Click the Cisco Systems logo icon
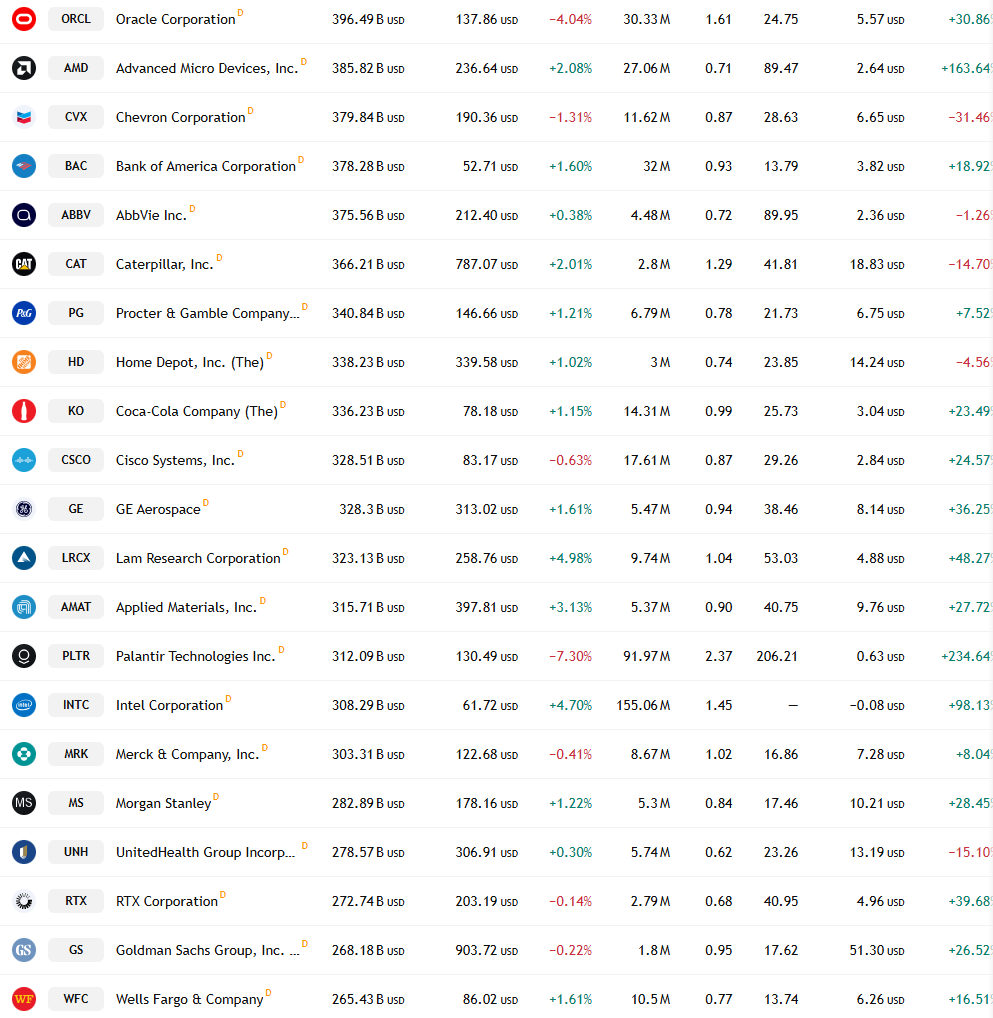The width and height of the screenshot is (993, 1018). (24, 460)
